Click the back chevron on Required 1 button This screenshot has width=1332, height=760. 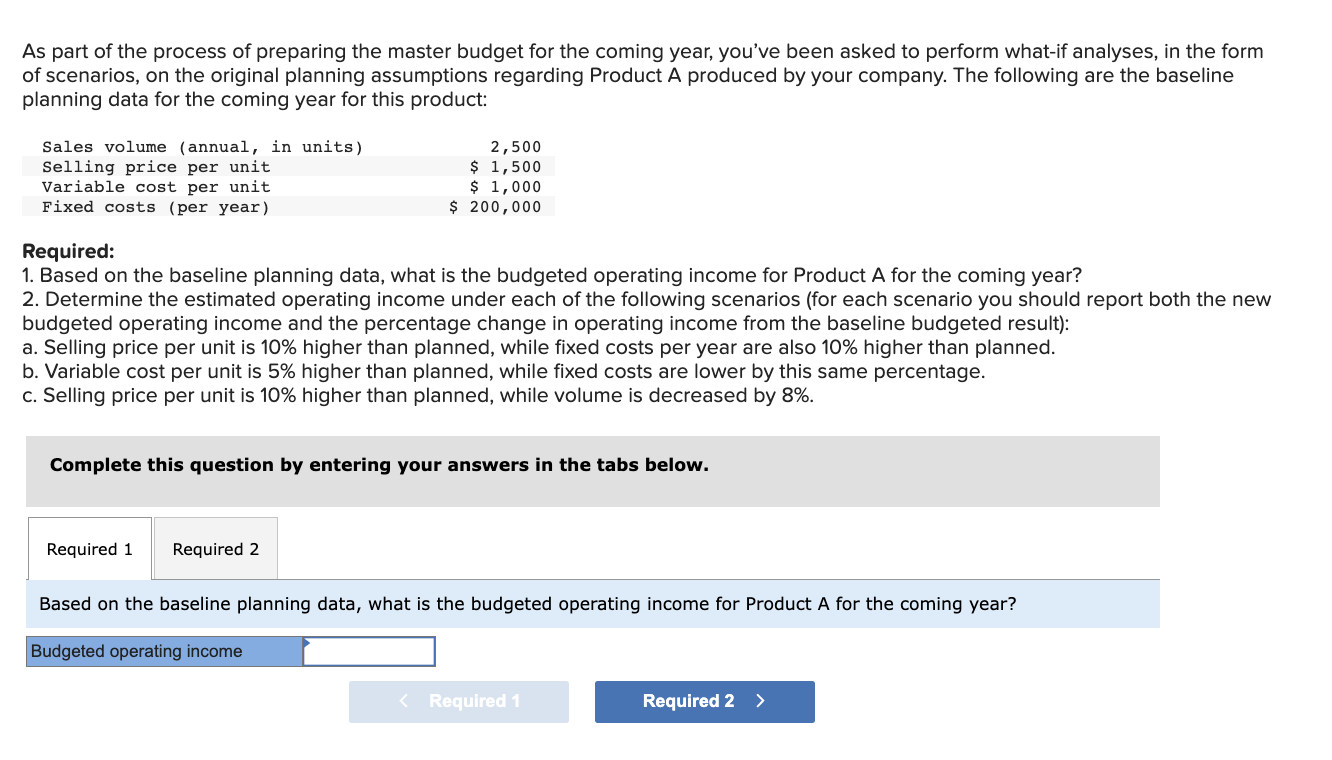click(x=402, y=701)
